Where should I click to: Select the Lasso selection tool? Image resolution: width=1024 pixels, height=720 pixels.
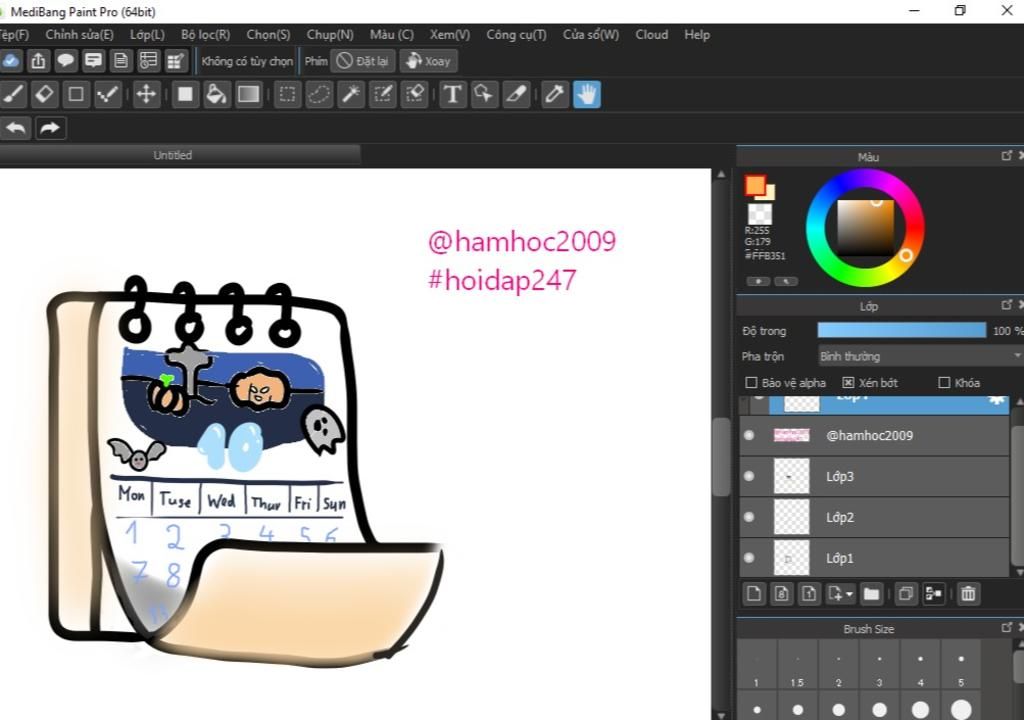[x=319, y=95]
